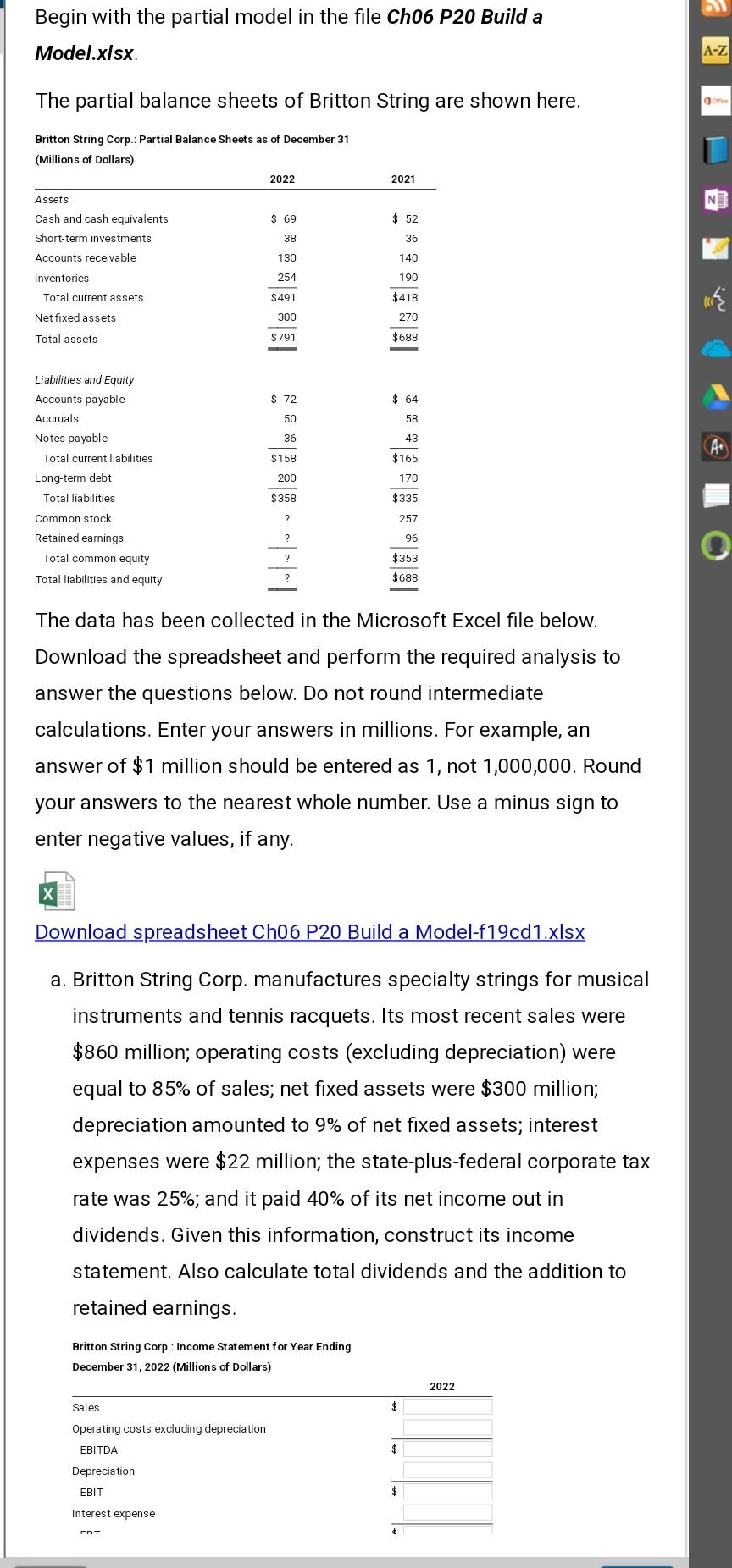Enter a value in the Sales input field
Screen dimensions: 732x1568
click(446, 1405)
